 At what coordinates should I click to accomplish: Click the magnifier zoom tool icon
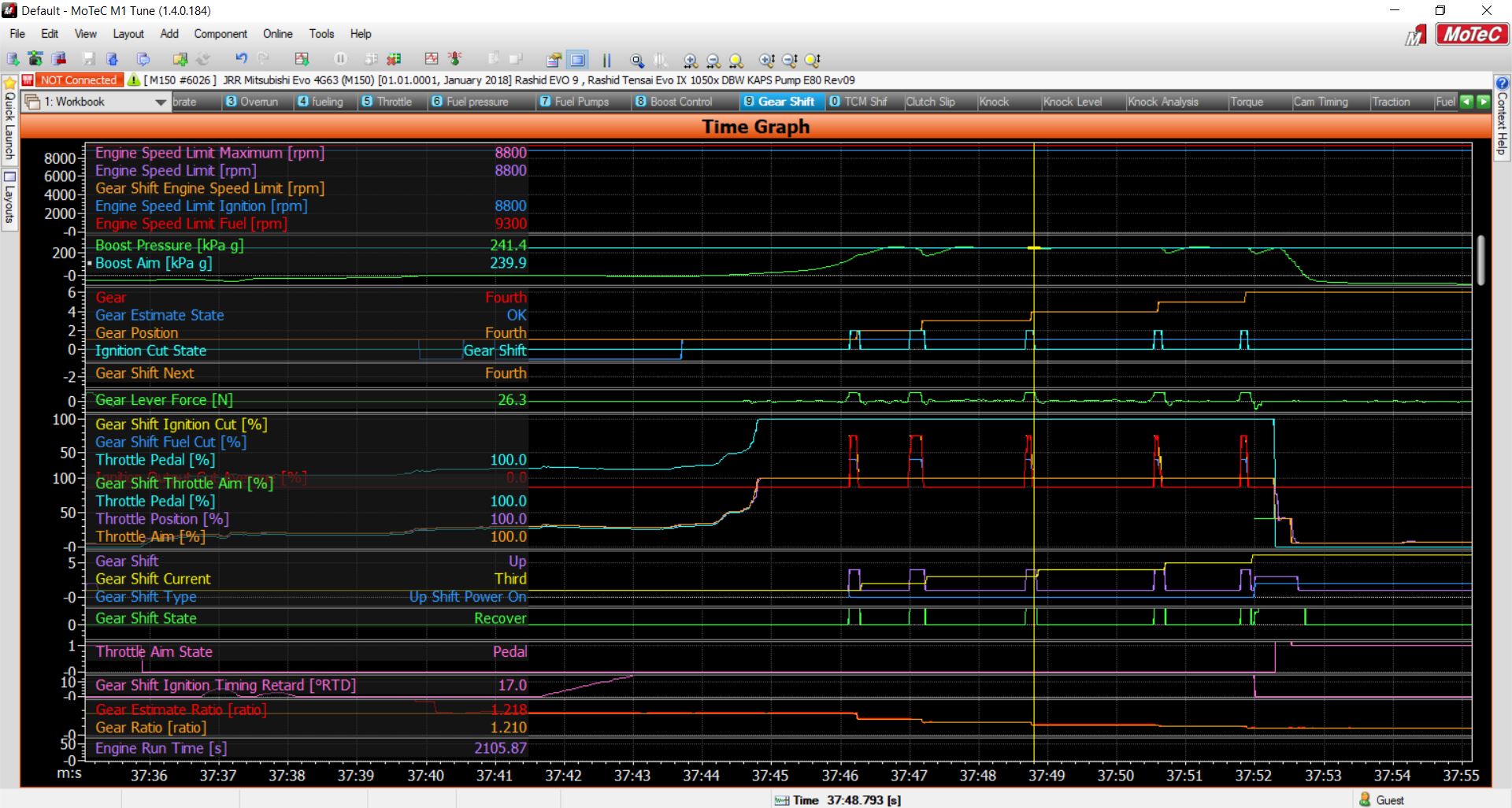[637, 60]
